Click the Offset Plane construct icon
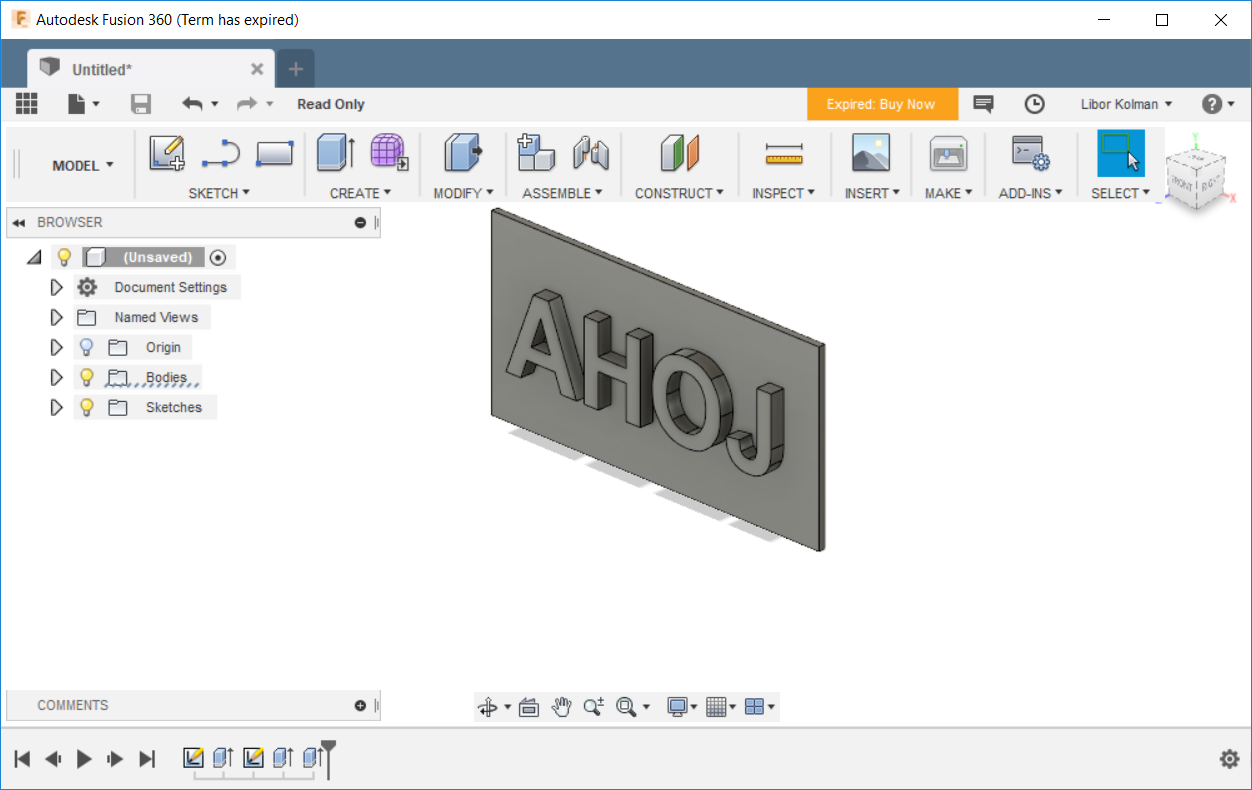 pyautogui.click(x=680, y=153)
